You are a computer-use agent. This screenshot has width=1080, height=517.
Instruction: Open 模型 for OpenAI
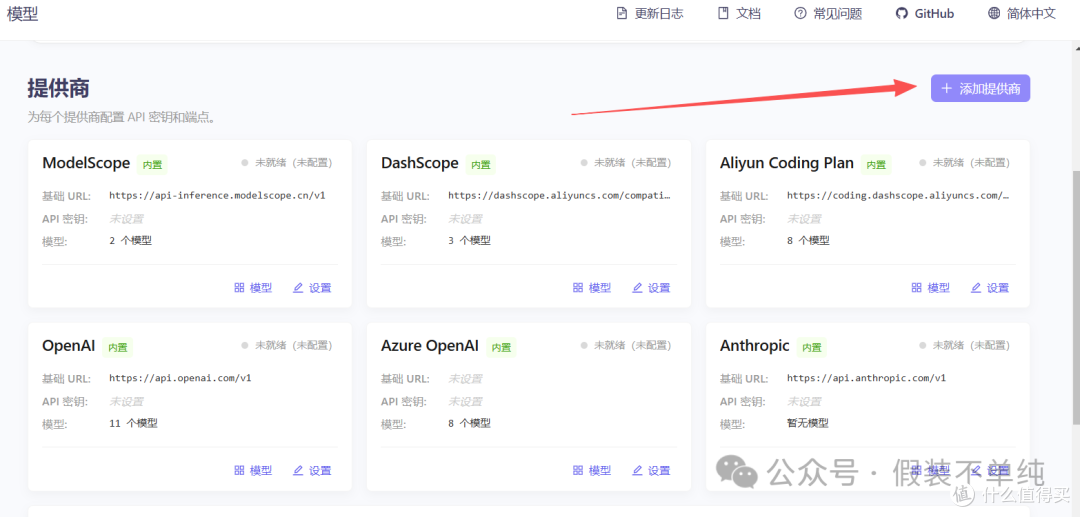(x=253, y=470)
